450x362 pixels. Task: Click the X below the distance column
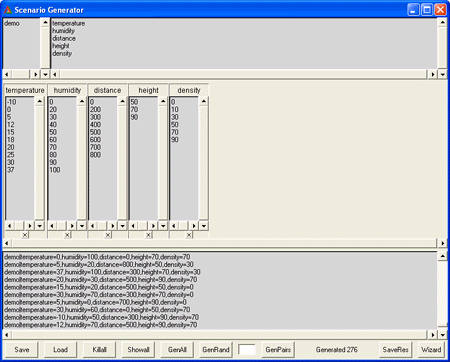pos(108,235)
